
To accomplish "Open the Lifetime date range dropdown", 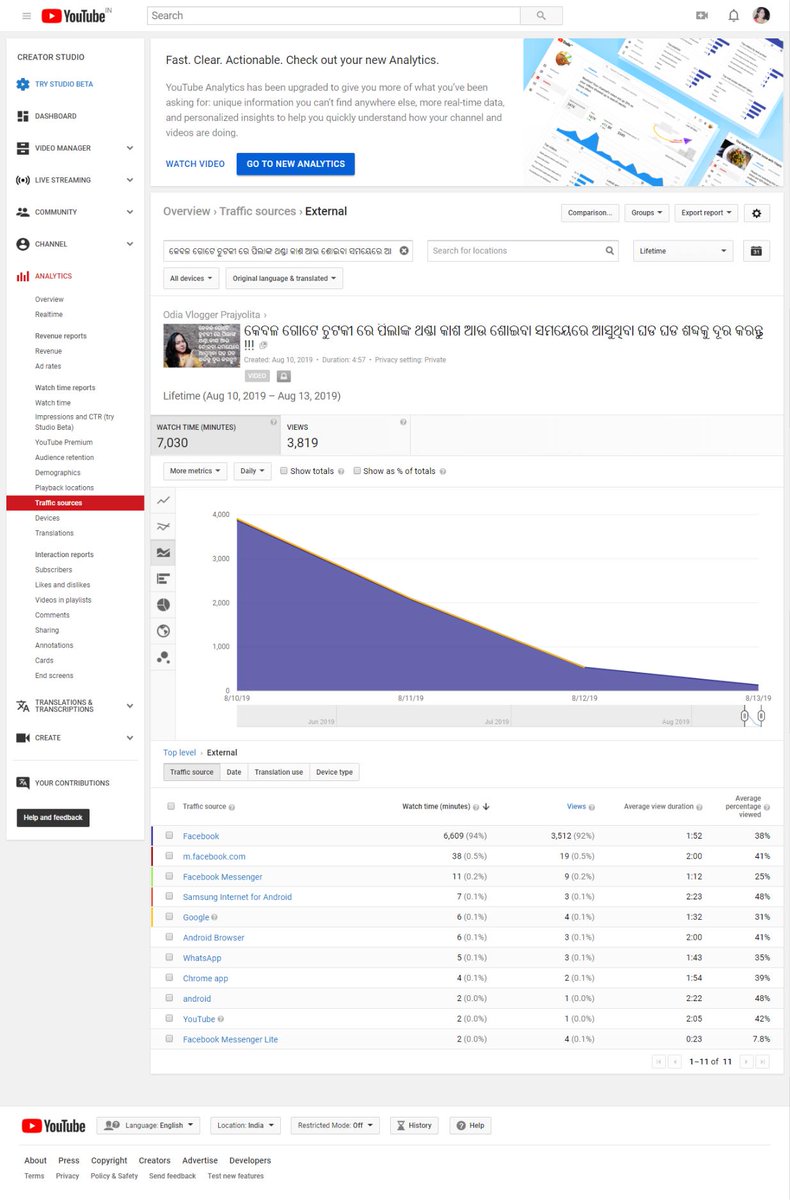I will [683, 251].
